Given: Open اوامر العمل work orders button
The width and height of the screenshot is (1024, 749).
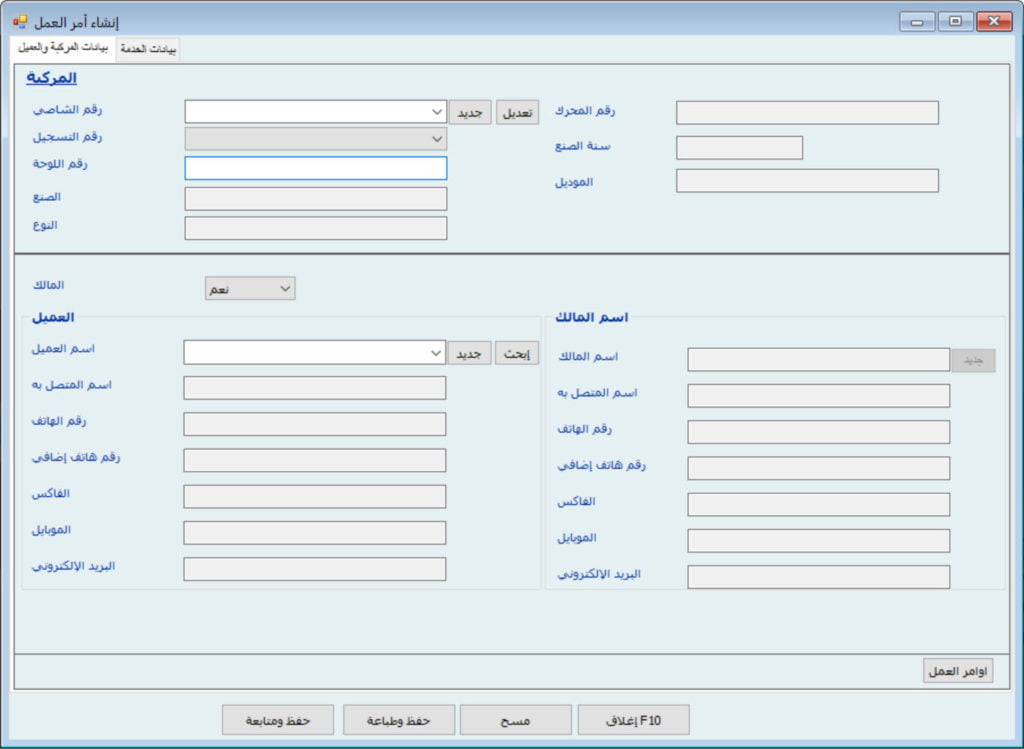Looking at the screenshot, I should pyautogui.click(x=957, y=671).
